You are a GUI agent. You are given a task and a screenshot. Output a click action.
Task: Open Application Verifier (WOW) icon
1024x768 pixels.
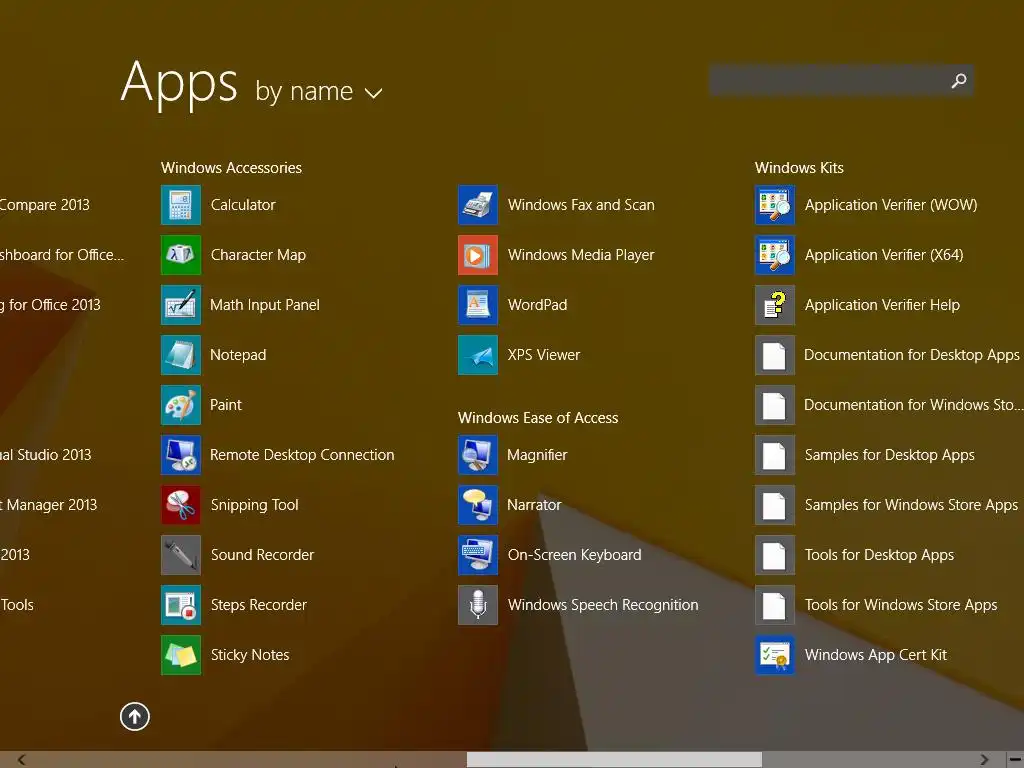(775, 205)
